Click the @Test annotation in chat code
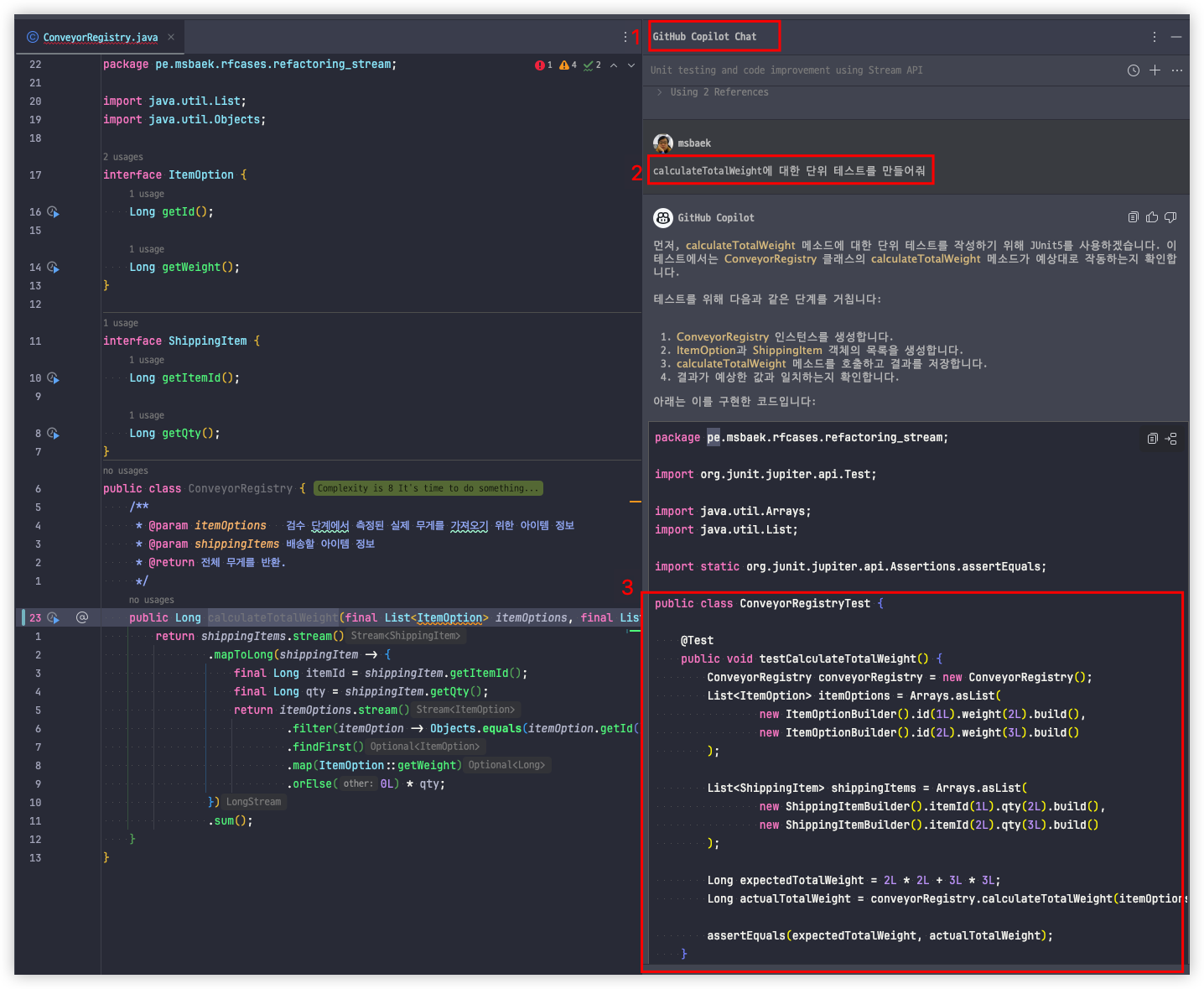Screen dimensions: 1204x989 coord(698,641)
